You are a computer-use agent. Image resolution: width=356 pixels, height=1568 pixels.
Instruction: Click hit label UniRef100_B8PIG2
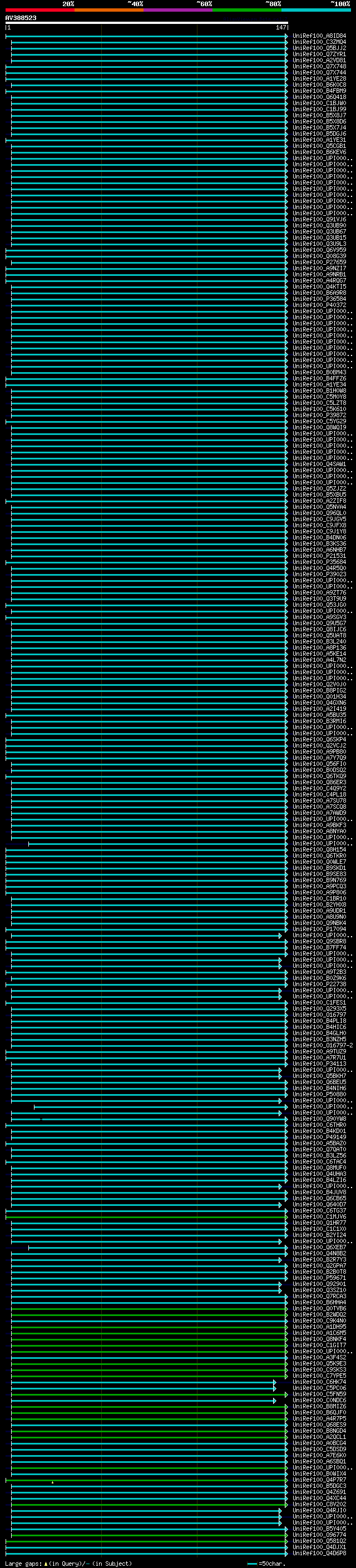click(319, 690)
